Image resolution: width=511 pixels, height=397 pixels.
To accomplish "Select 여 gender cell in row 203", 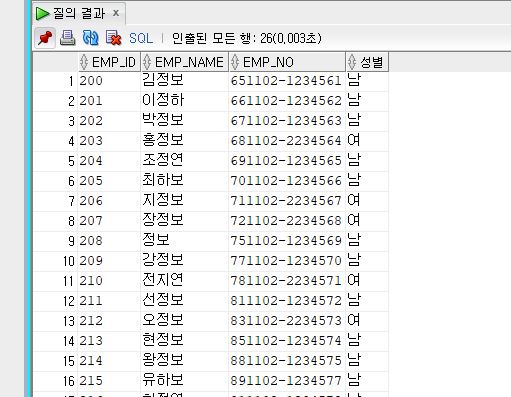I will tap(367, 141).
